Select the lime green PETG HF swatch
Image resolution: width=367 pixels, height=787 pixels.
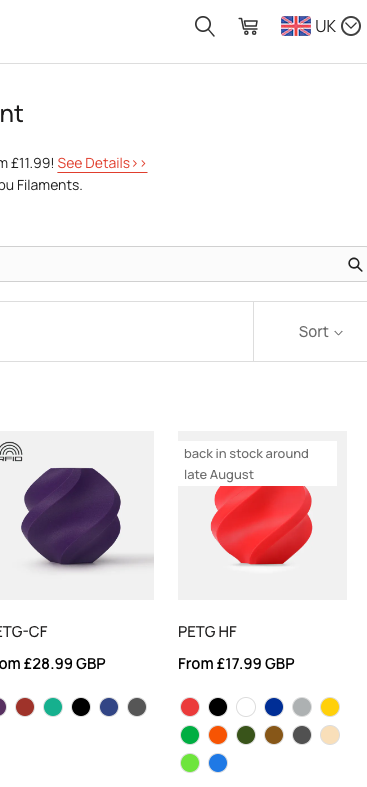(x=190, y=763)
